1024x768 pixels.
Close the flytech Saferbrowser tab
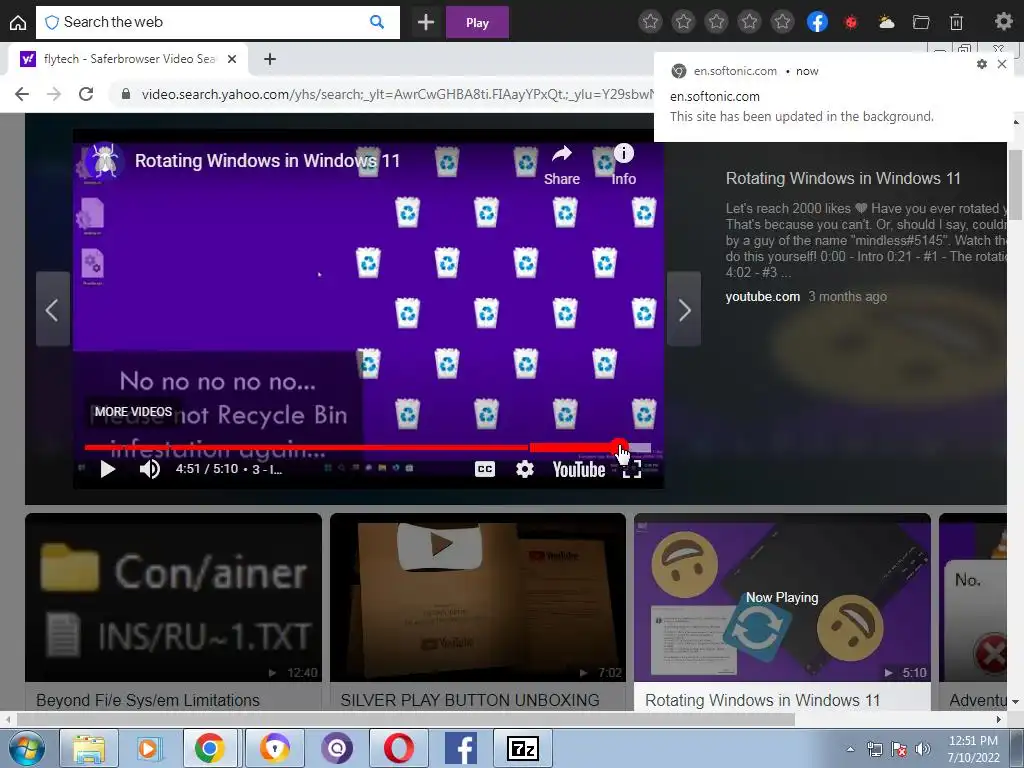[232, 59]
